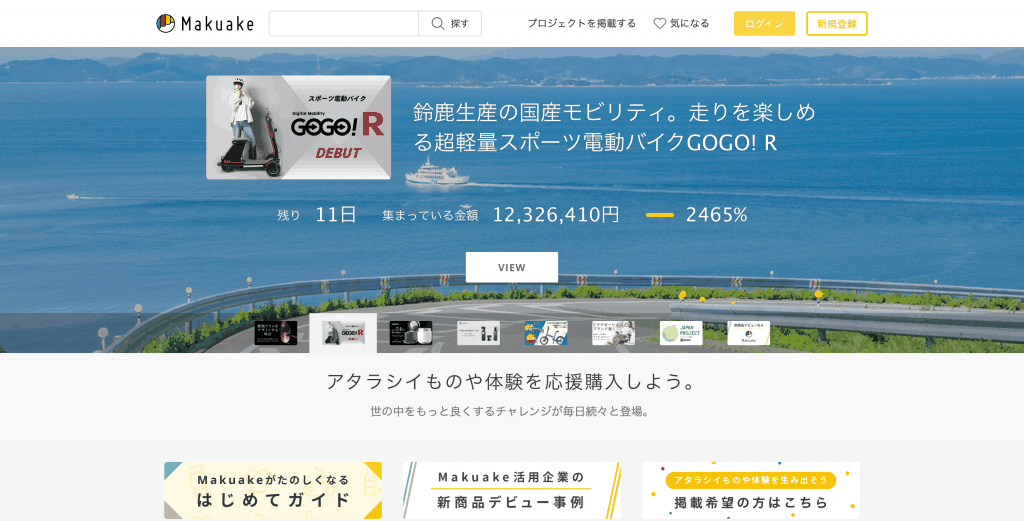Click the ログイン button
This screenshot has width=1024, height=521.
(x=764, y=24)
